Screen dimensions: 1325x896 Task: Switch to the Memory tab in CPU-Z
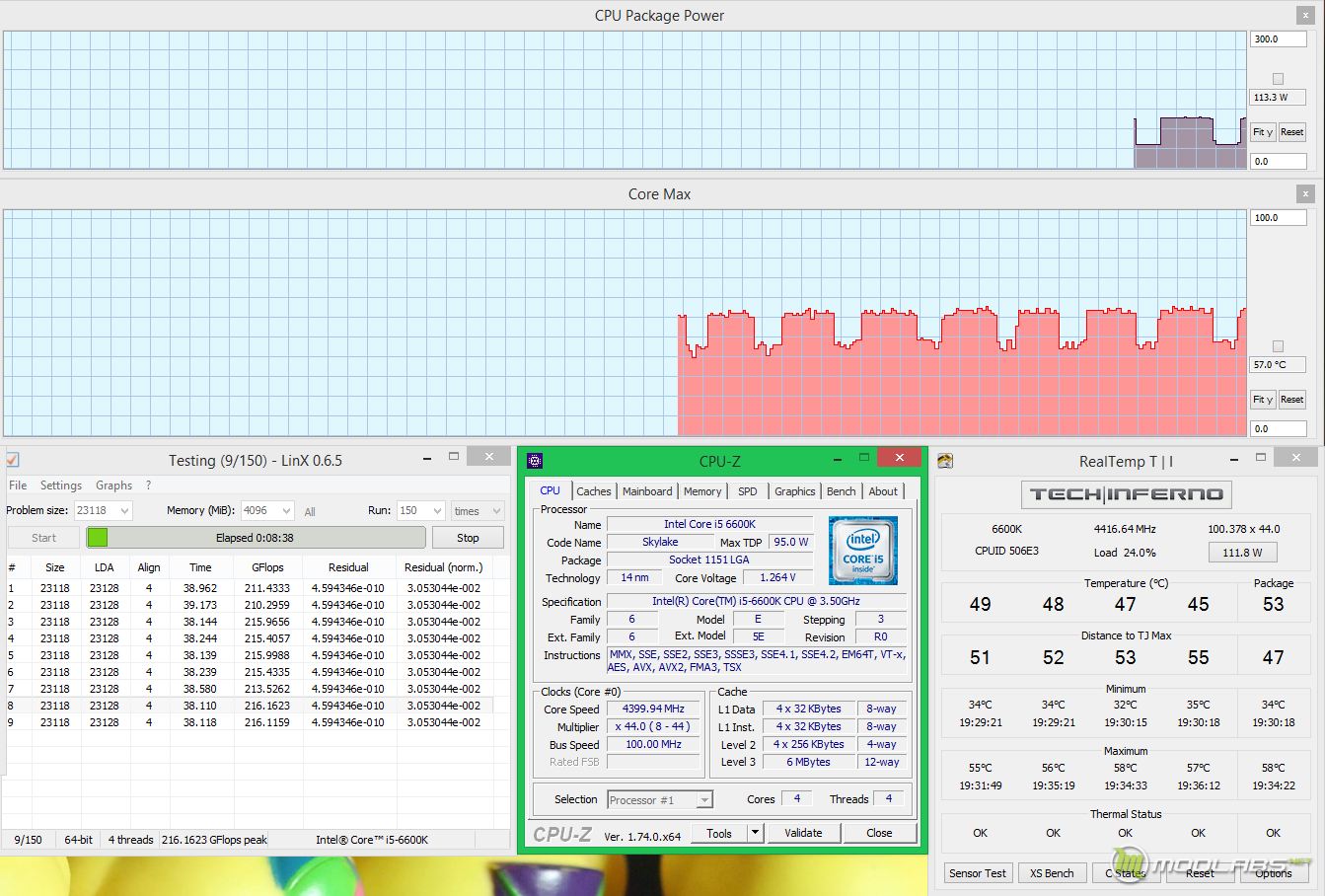(702, 491)
